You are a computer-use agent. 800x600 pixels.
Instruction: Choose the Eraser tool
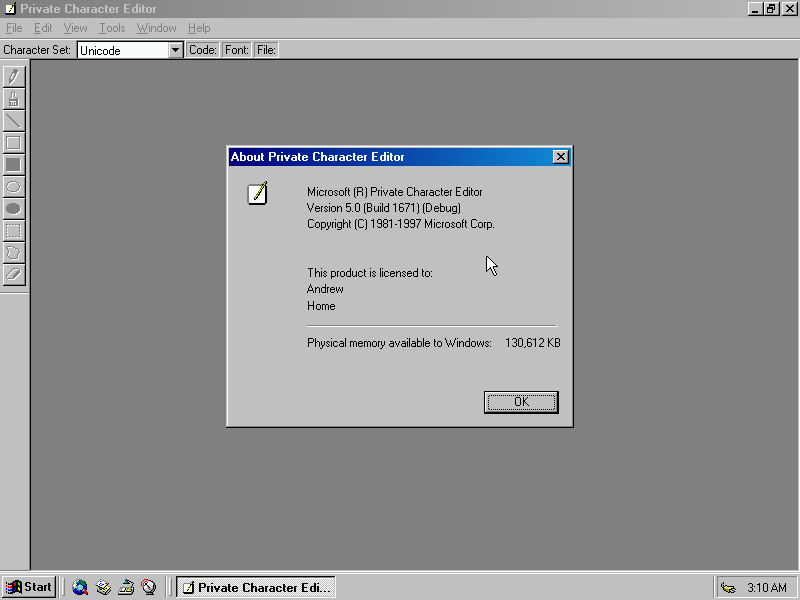click(14, 274)
